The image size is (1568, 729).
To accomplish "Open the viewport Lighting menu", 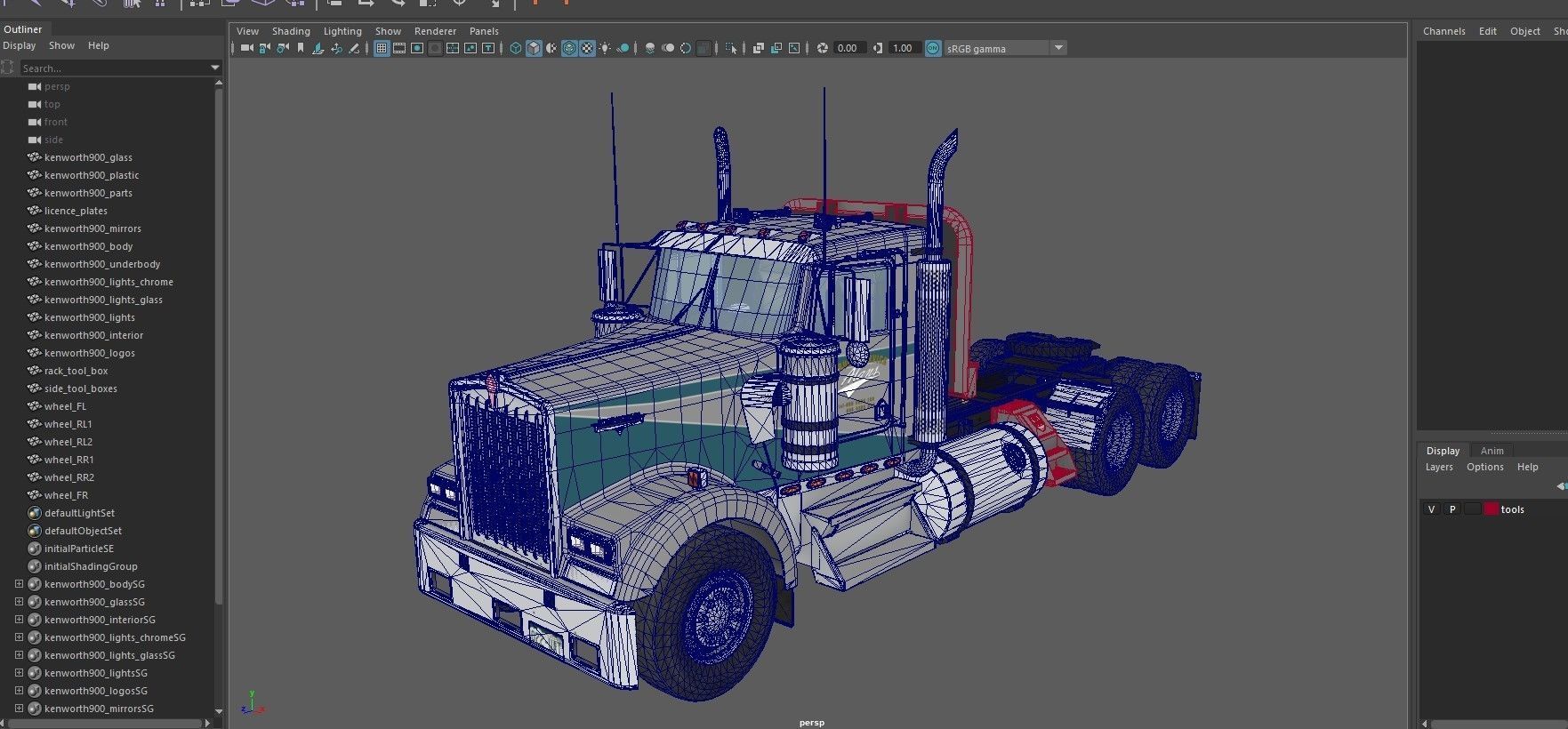I will (x=342, y=31).
